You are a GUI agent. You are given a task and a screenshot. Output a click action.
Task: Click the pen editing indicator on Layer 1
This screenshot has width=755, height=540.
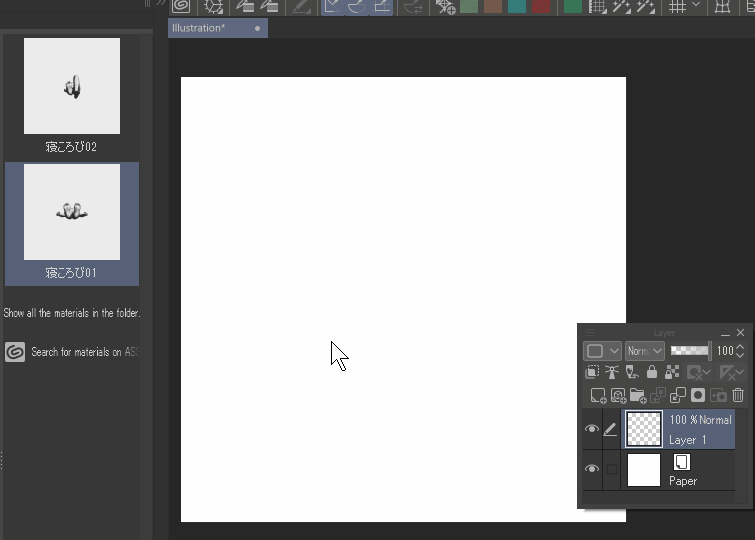click(610, 429)
